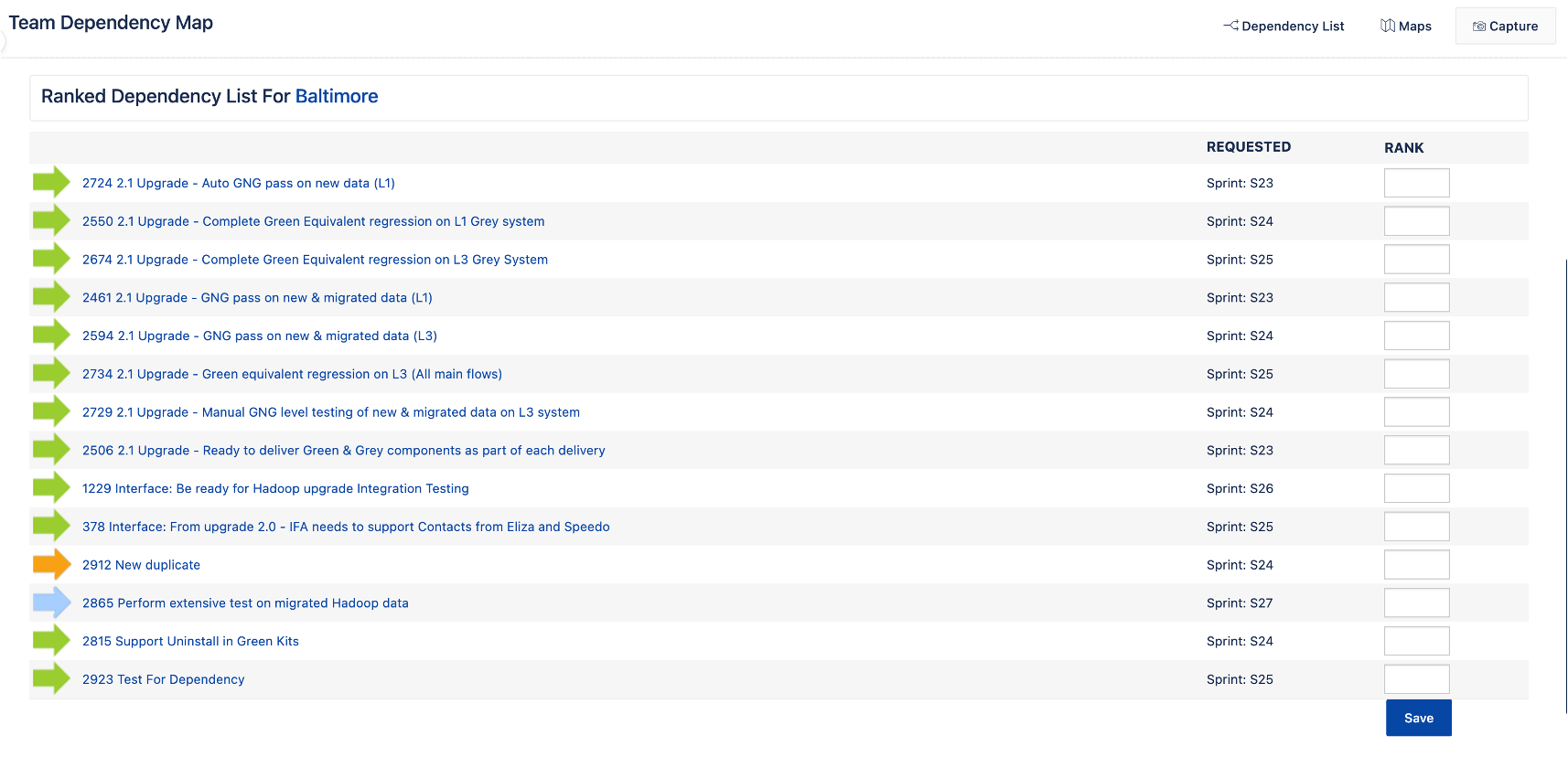
Task: Switch to the Maps view
Action: click(x=1406, y=26)
